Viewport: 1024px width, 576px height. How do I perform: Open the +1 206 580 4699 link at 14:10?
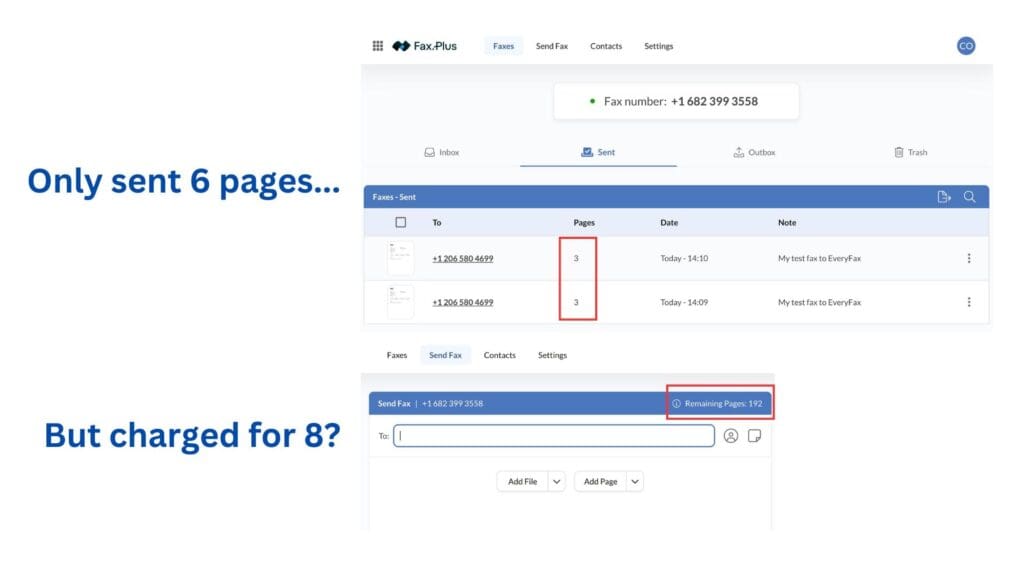[462, 258]
